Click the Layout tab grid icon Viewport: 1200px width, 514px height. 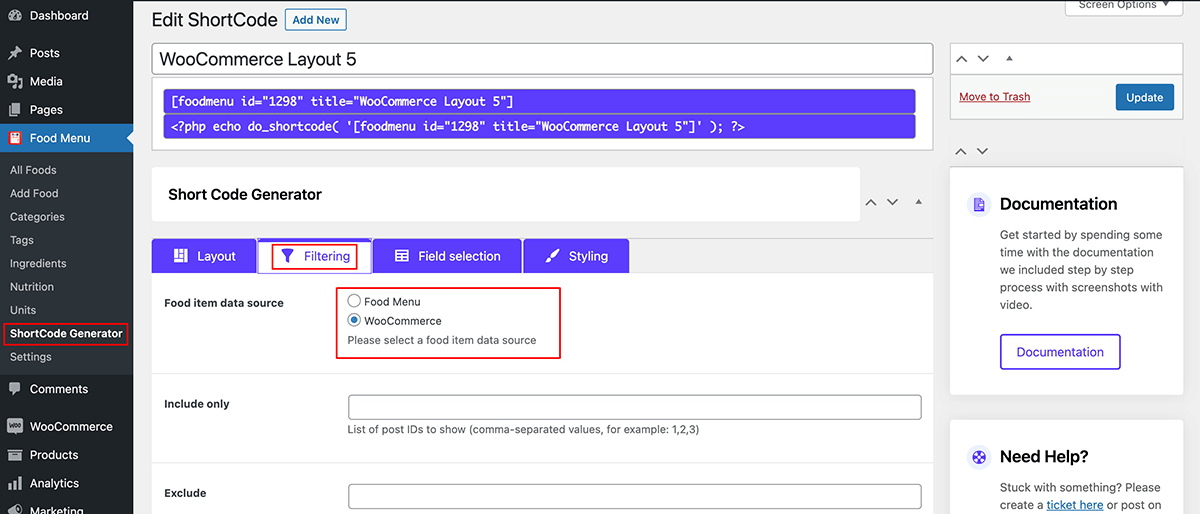(x=181, y=256)
